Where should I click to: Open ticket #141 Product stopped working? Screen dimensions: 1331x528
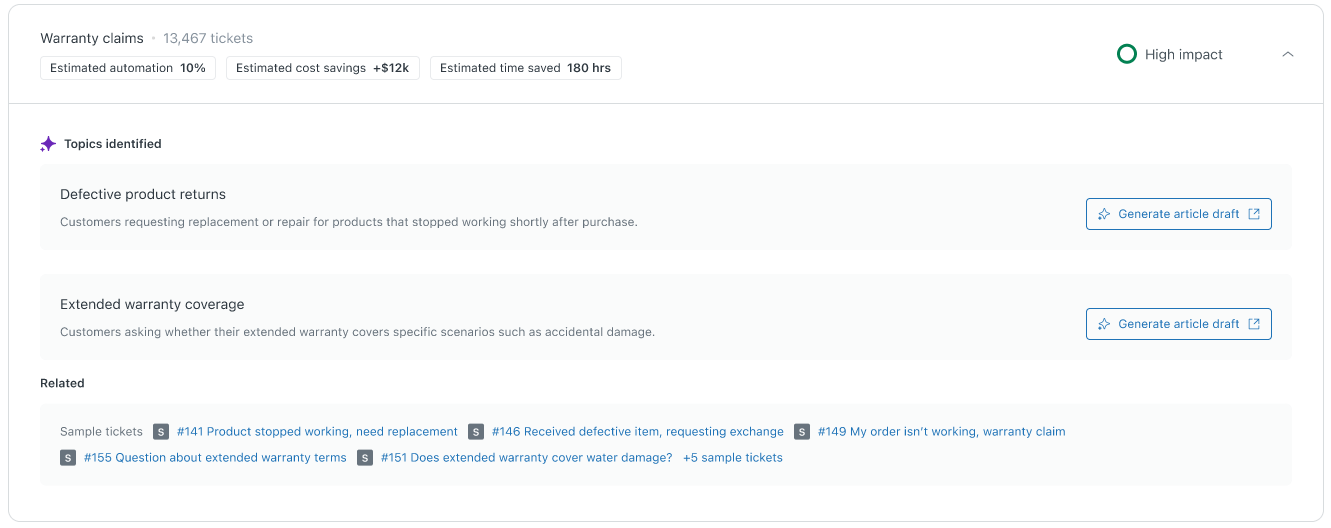click(317, 432)
